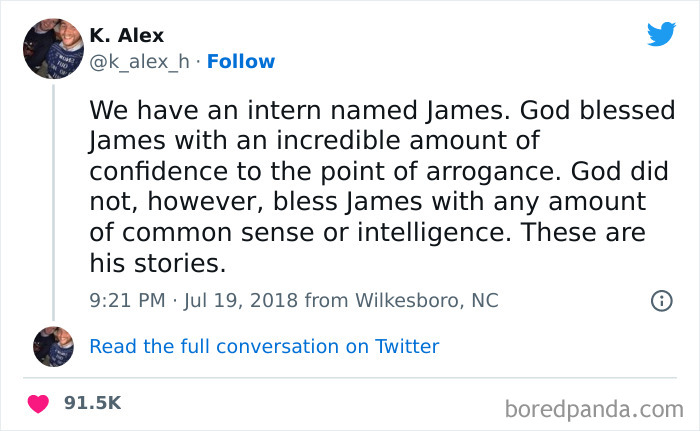Image resolution: width=700 pixels, height=431 pixels.
Task: Read the full conversation on Twitter
Action: (x=264, y=347)
